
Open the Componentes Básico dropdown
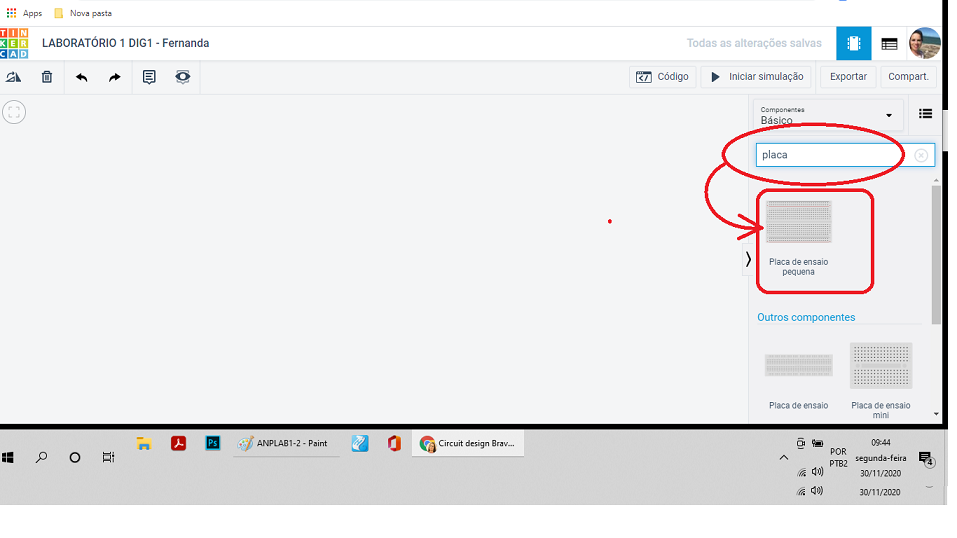pyautogui.click(x=827, y=115)
